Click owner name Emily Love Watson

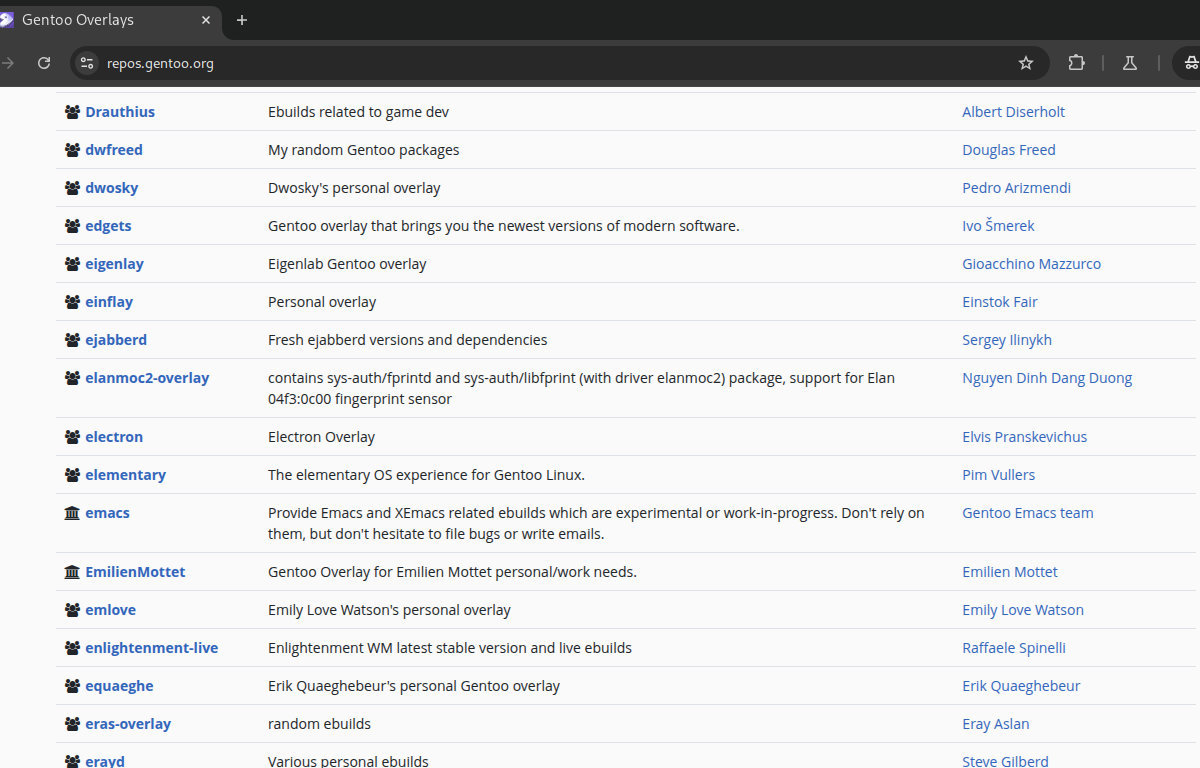pyautogui.click(x=1022, y=610)
